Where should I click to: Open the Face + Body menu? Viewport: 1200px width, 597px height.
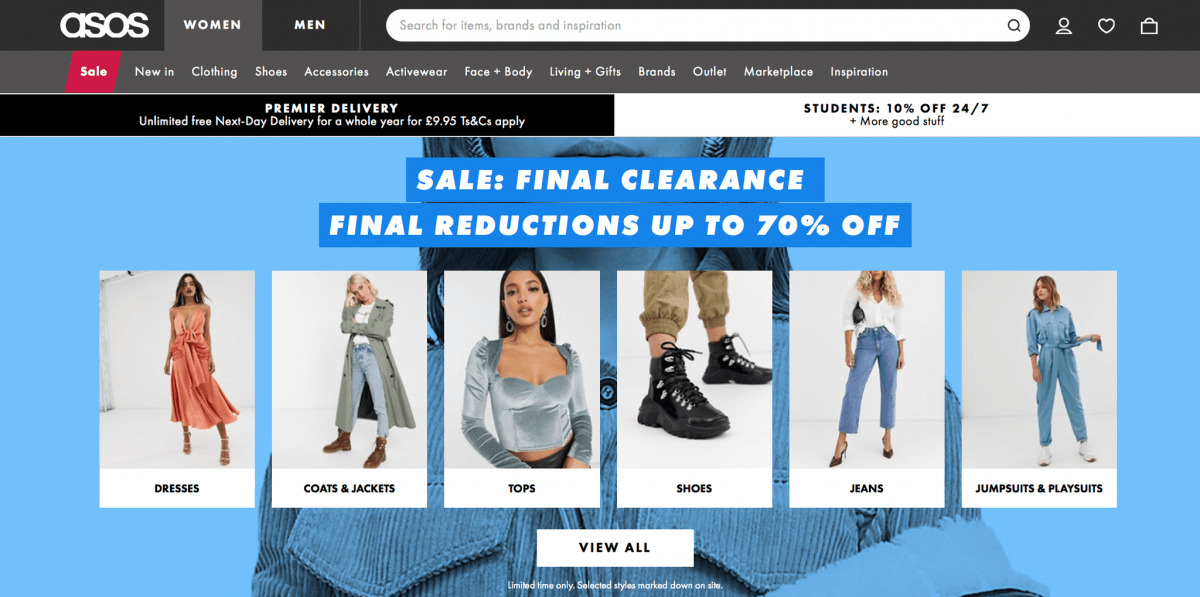pos(498,72)
